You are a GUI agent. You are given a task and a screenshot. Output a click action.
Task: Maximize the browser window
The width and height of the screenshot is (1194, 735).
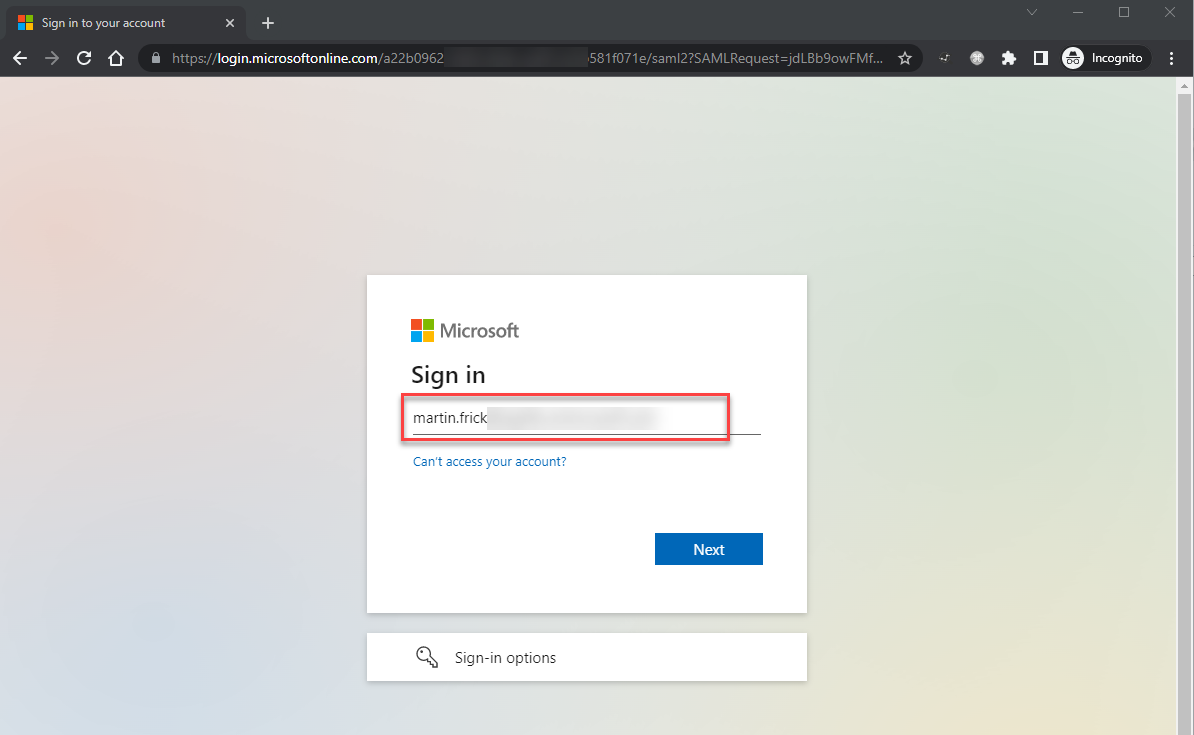(1124, 12)
